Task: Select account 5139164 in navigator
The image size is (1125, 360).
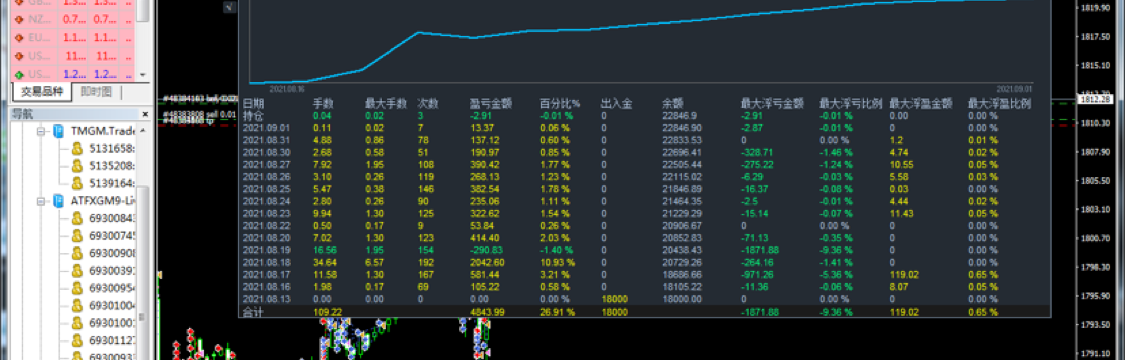Action: coord(113,184)
